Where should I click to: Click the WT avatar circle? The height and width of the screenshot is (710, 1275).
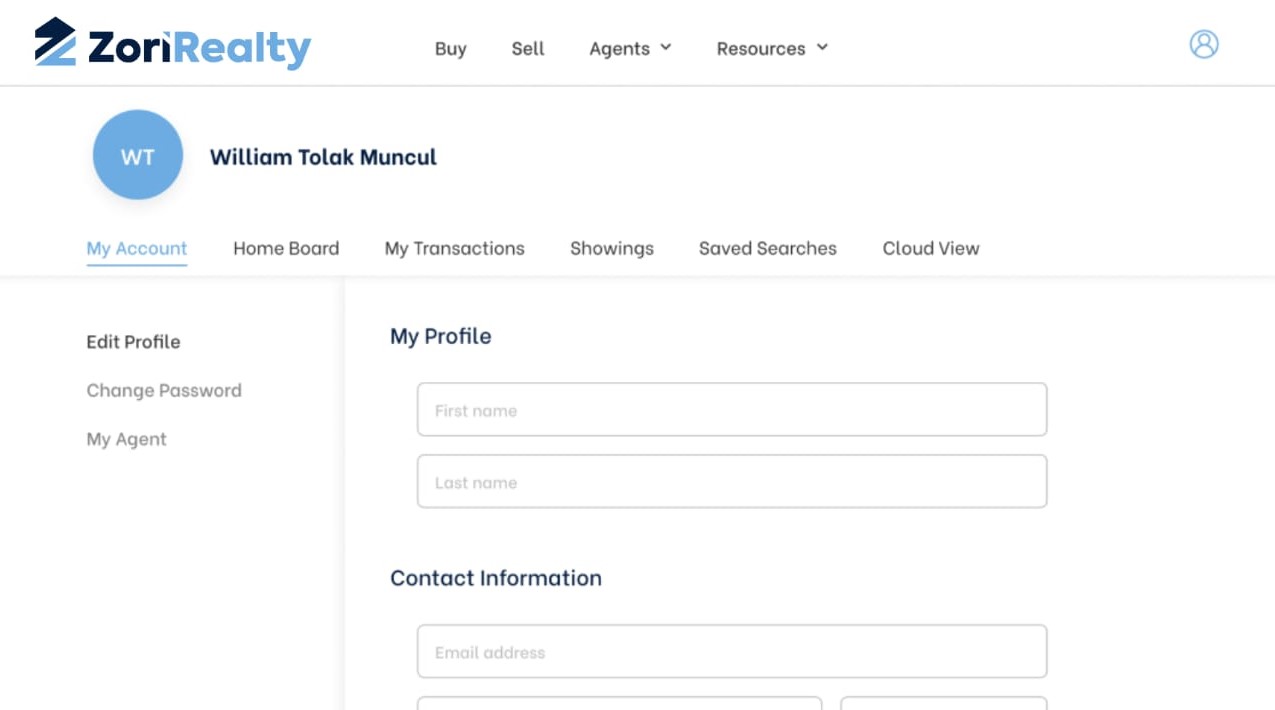click(x=138, y=156)
